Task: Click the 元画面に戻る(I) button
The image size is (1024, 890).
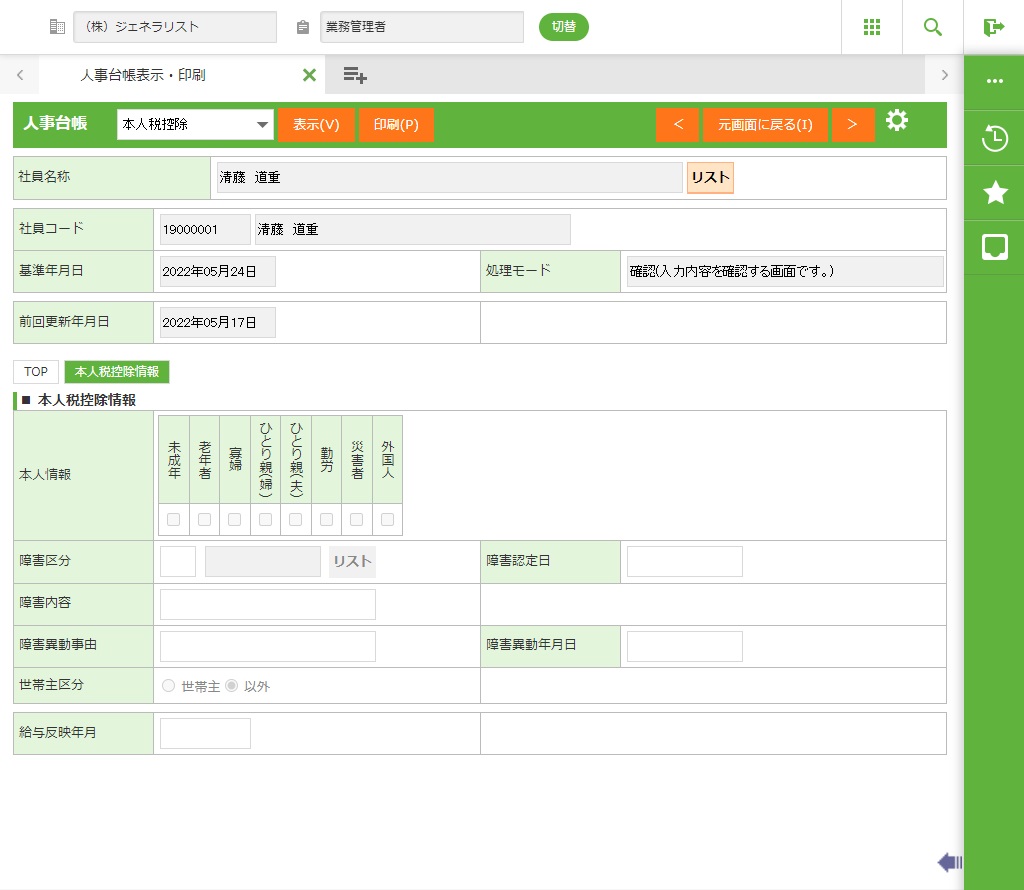Action: [x=765, y=125]
